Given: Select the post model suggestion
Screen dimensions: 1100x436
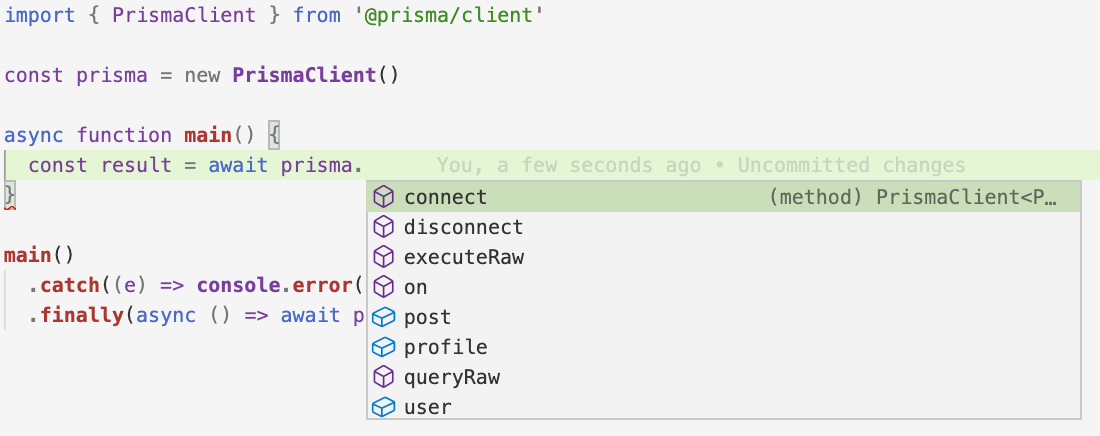Looking at the screenshot, I should (724, 317).
